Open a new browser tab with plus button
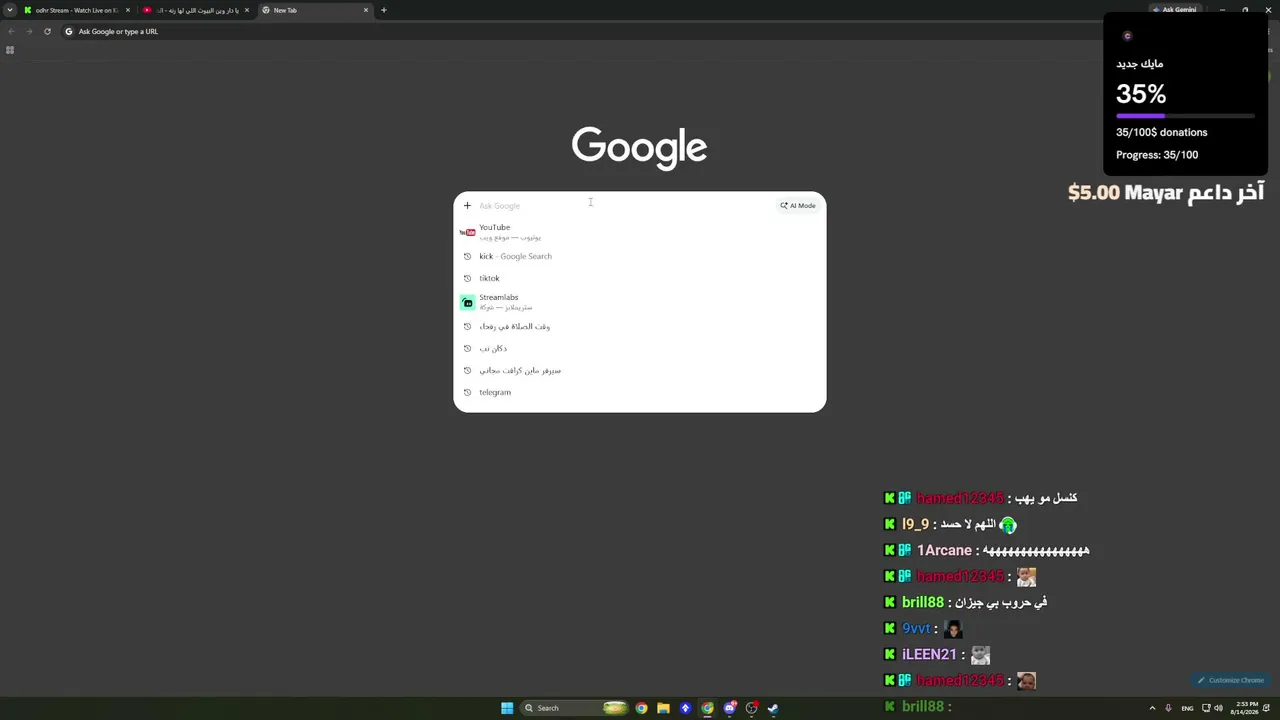Screen dimensions: 1280x720 384,10
